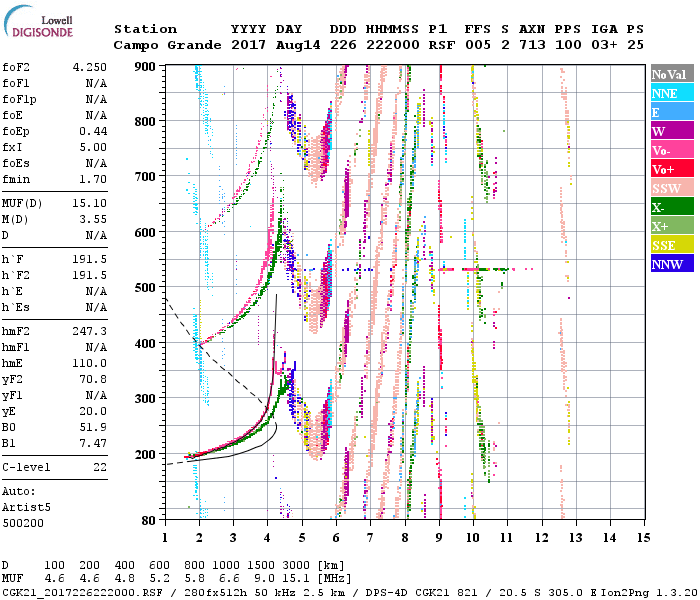700x600 pixels.
Task: Click the 500 km height axis label
Action: point(145,288)
